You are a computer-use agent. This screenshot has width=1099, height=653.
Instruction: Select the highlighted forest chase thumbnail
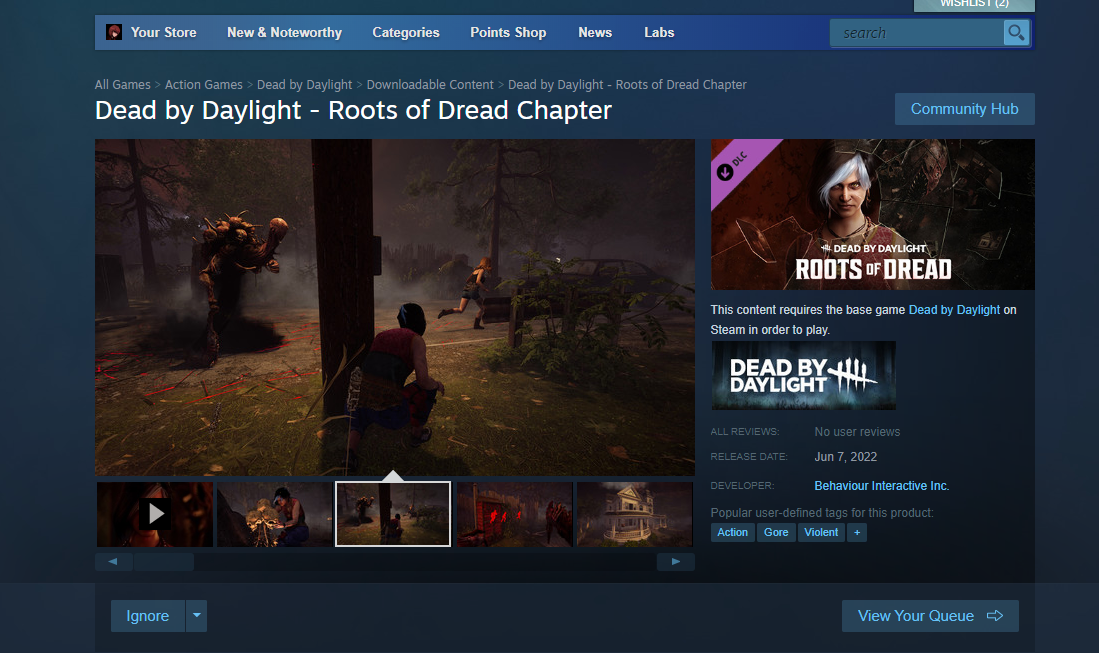coord(393,514)
